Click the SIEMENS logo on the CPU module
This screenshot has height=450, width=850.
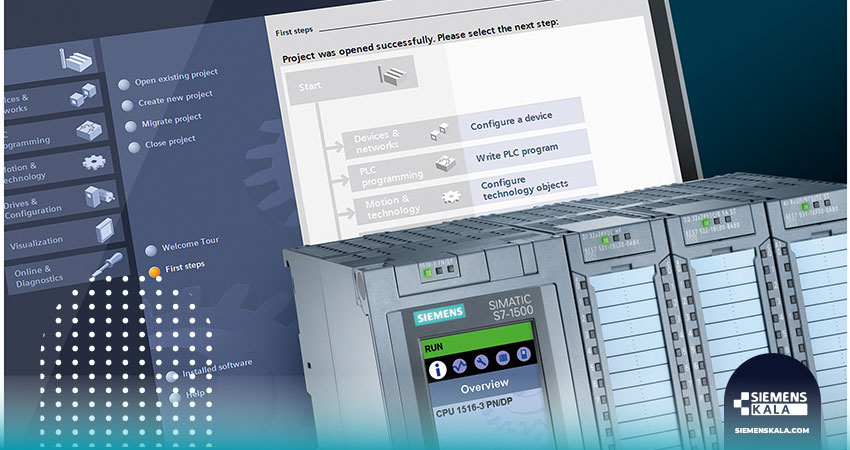440,314
